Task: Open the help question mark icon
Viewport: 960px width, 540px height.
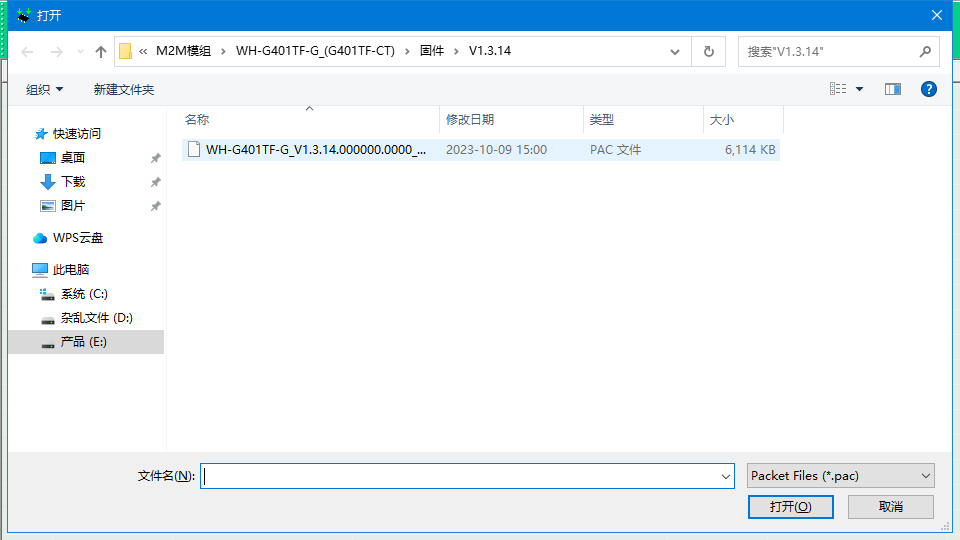Action: coord(928,89)
